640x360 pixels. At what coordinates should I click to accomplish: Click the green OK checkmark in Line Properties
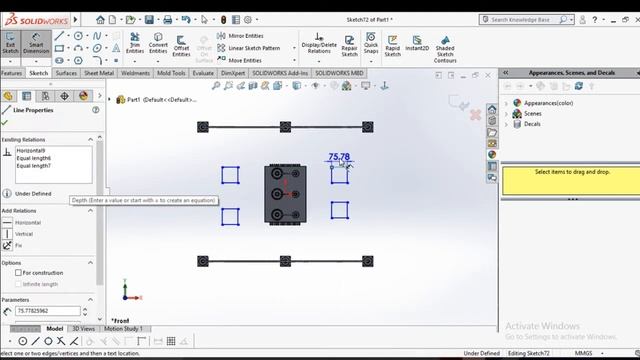[x=5, y=122]
